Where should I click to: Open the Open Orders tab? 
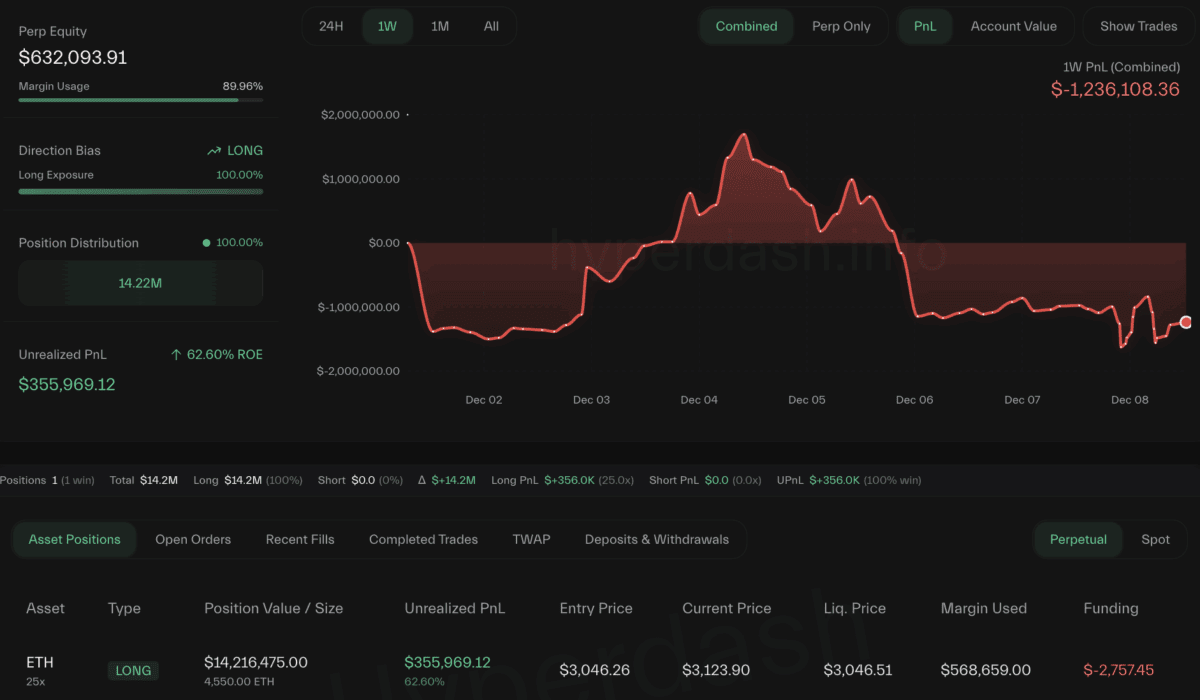193,539
